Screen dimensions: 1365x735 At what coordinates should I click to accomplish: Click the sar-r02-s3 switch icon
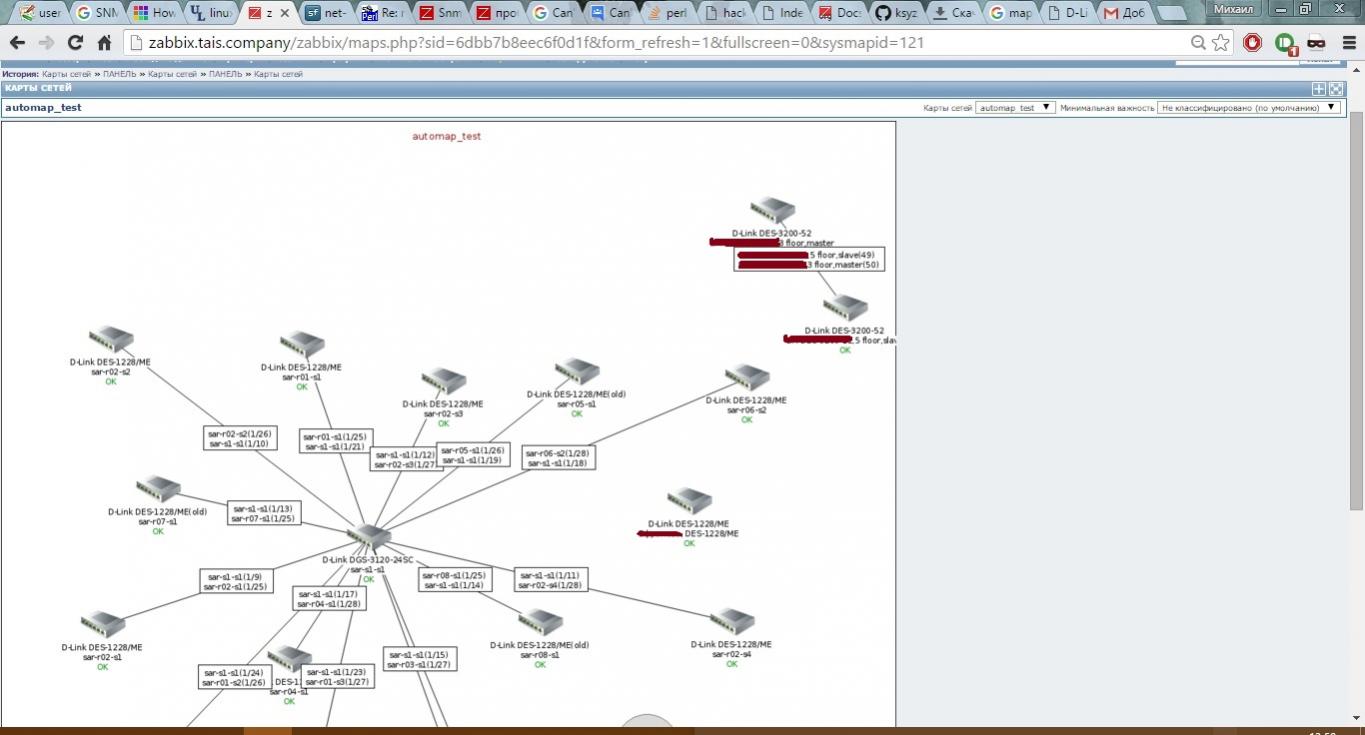point(444,382)
